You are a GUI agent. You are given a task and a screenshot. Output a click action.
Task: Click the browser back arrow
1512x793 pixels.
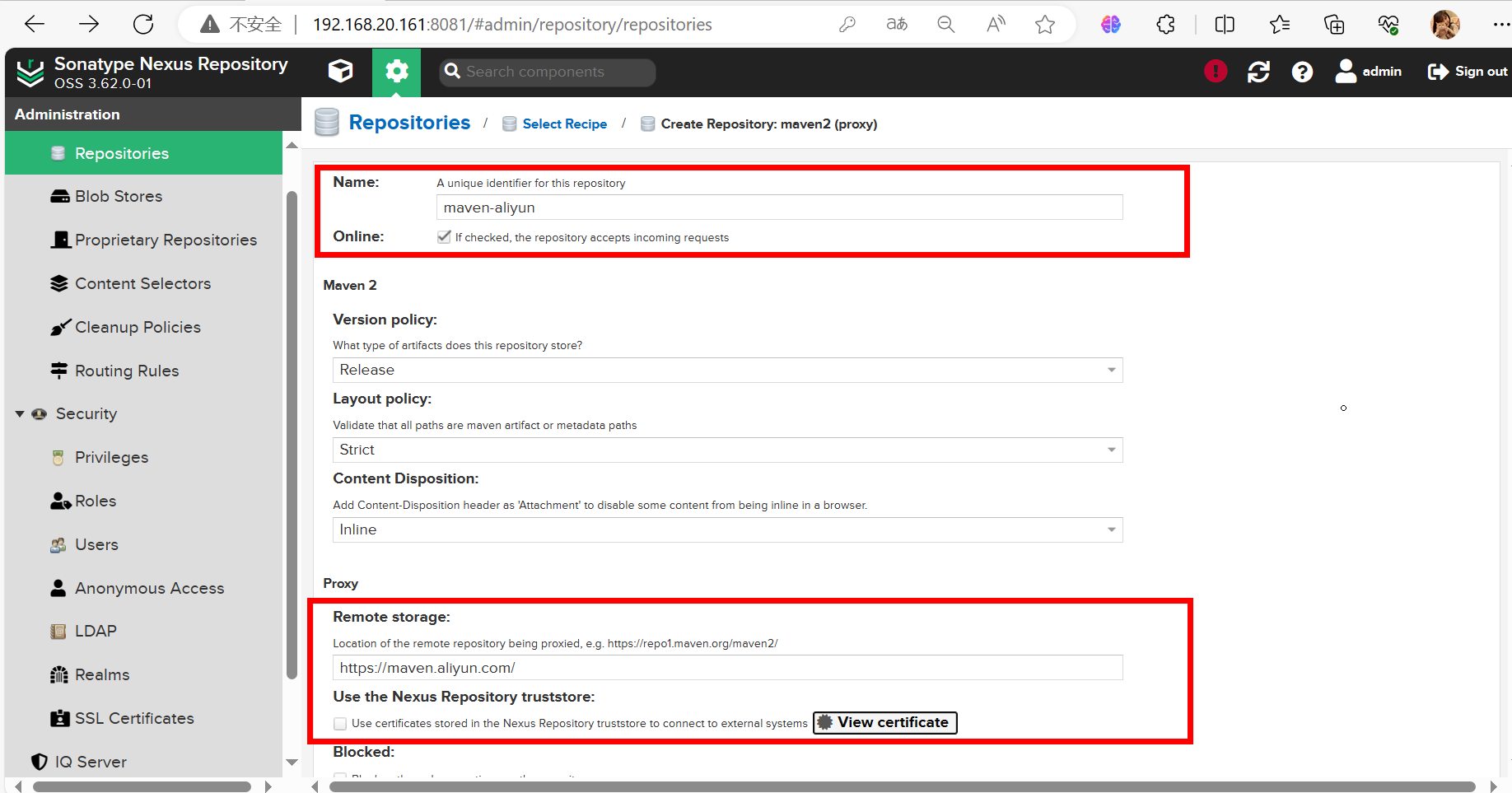[35, 25]
